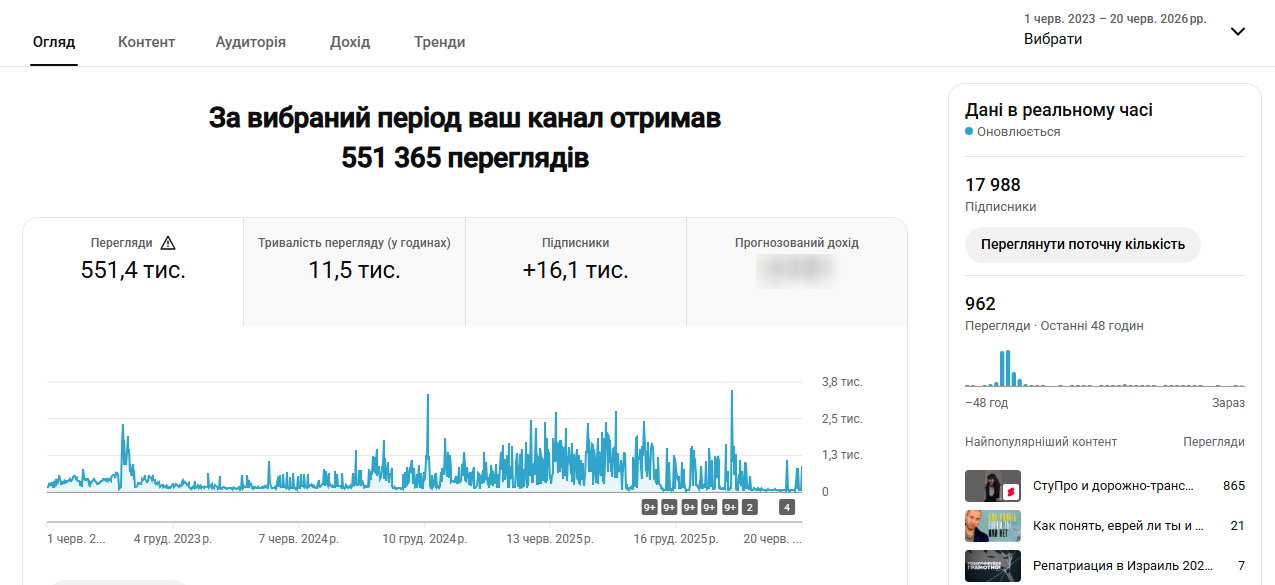Click the 16 груд. 2025 р. date label
Image resolution: width=1275 pixels, height=585 pixels.
click(x=676, y=539)
